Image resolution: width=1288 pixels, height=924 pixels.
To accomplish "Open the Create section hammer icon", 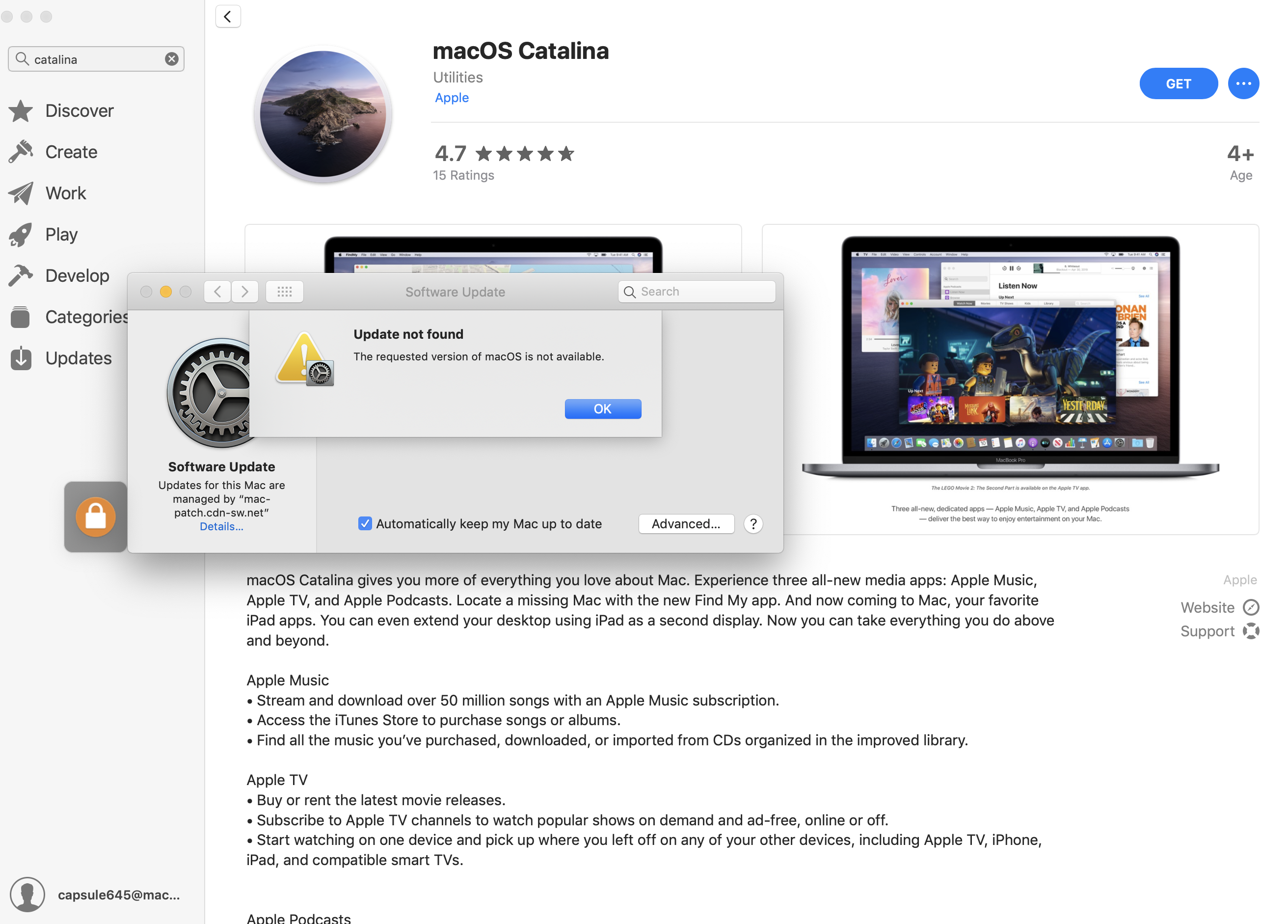I will [21, 152].
